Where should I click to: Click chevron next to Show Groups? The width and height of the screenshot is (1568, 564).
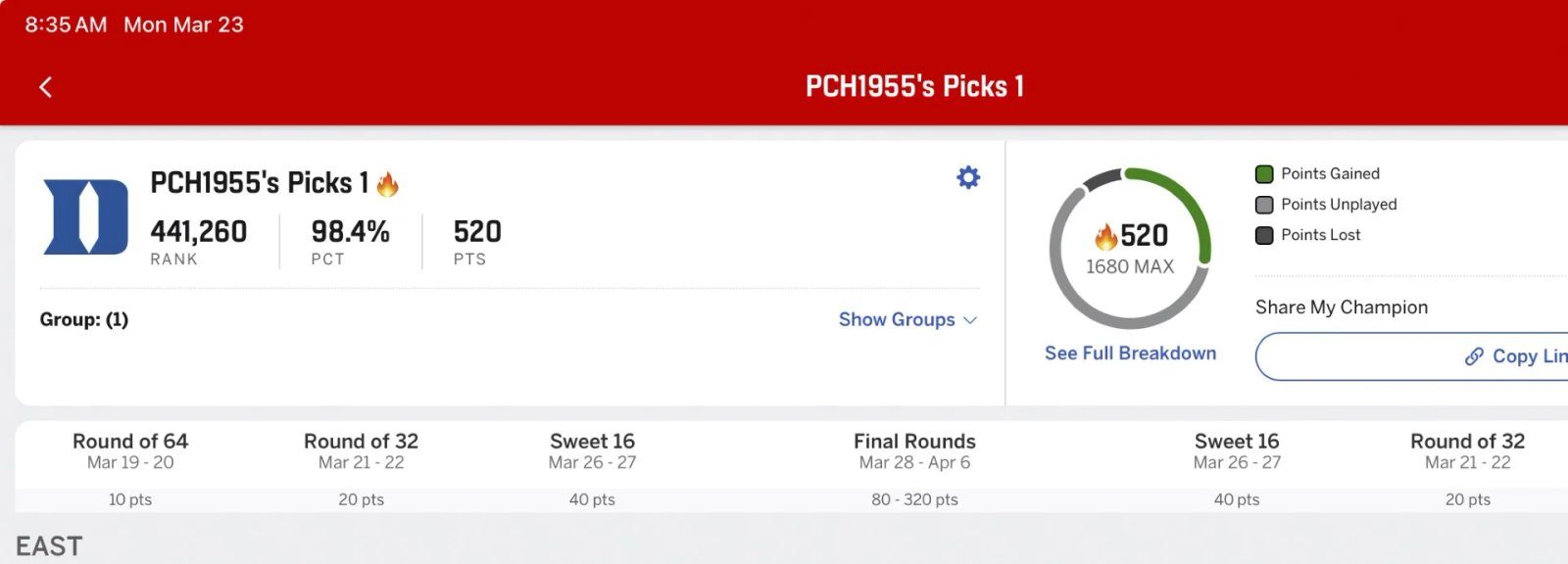click(970, 320)
